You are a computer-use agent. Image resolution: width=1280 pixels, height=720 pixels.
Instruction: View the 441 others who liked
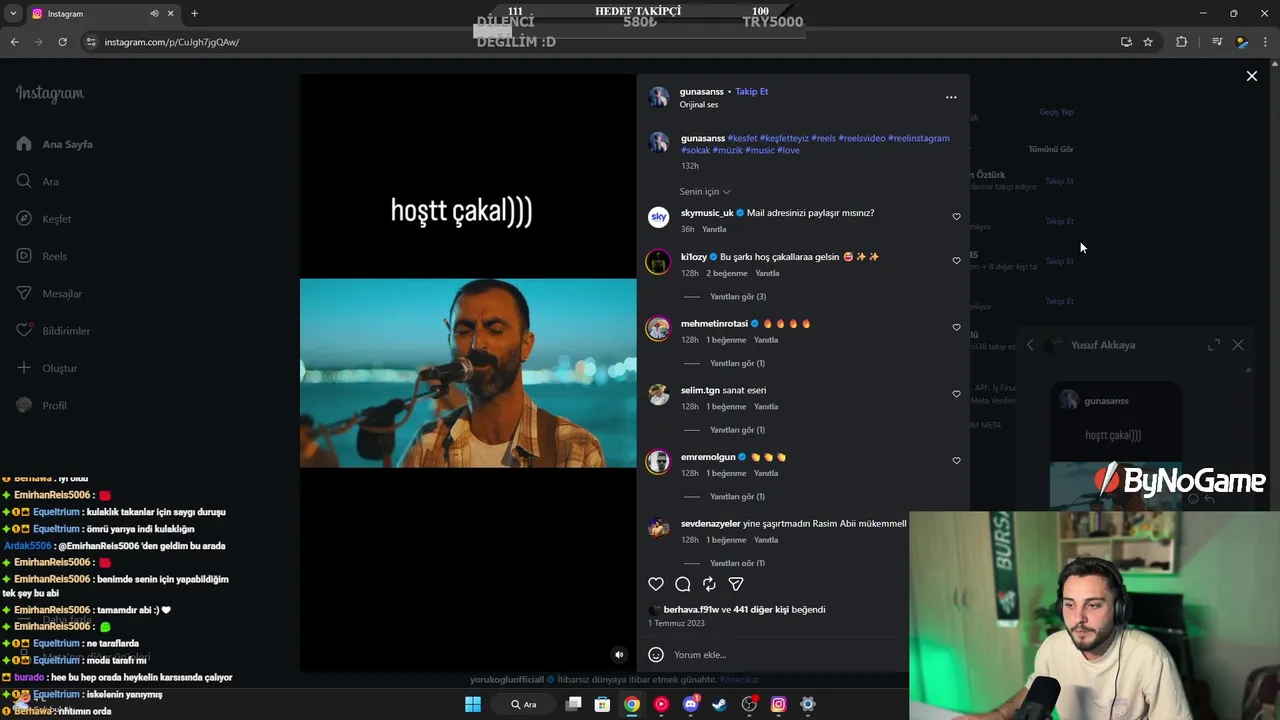(x=761, y=610)
